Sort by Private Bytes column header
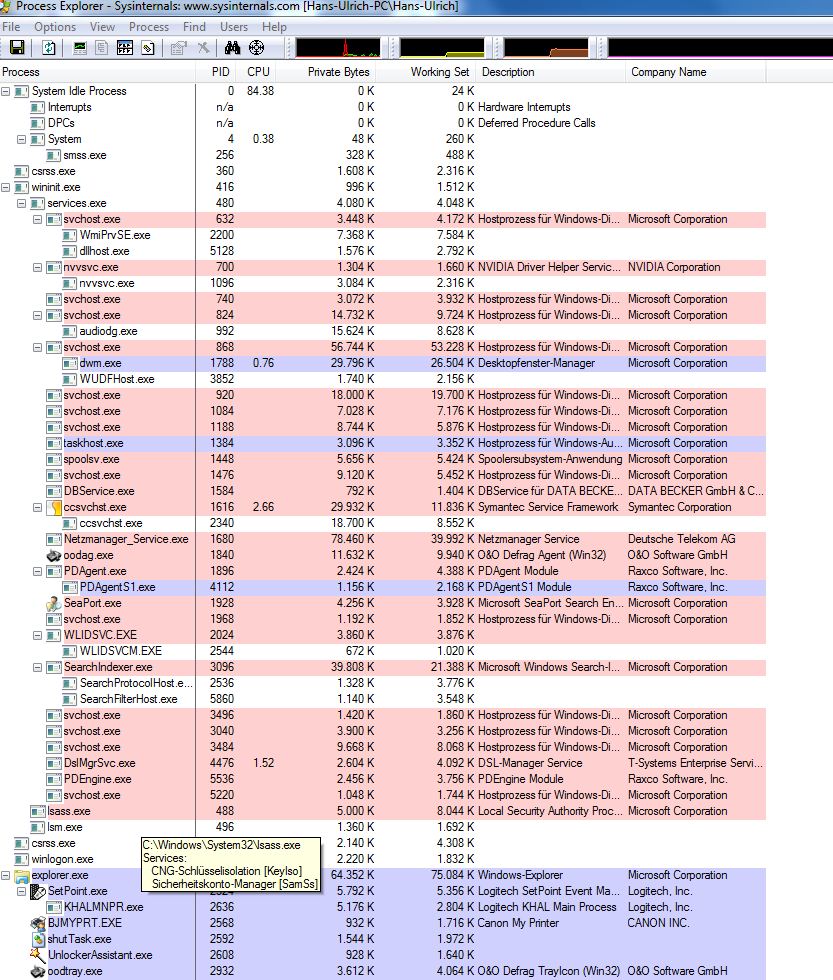 tap(326, 72)
